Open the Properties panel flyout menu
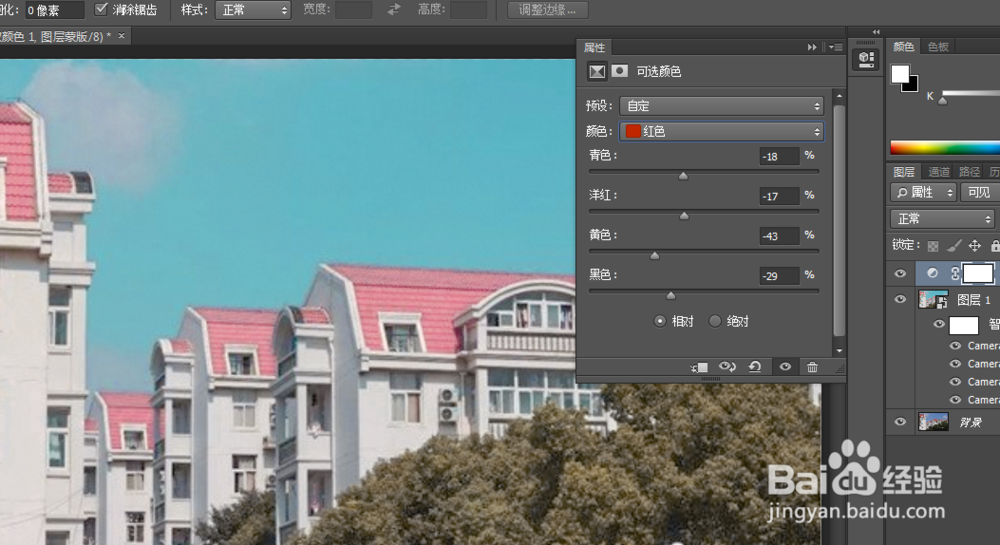1000x545 pixels. tap(836, 47)
